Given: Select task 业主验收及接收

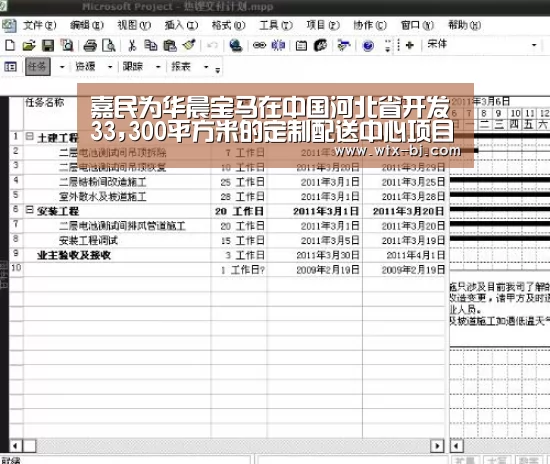Looking at the screenshot, I should pos(74,255).
